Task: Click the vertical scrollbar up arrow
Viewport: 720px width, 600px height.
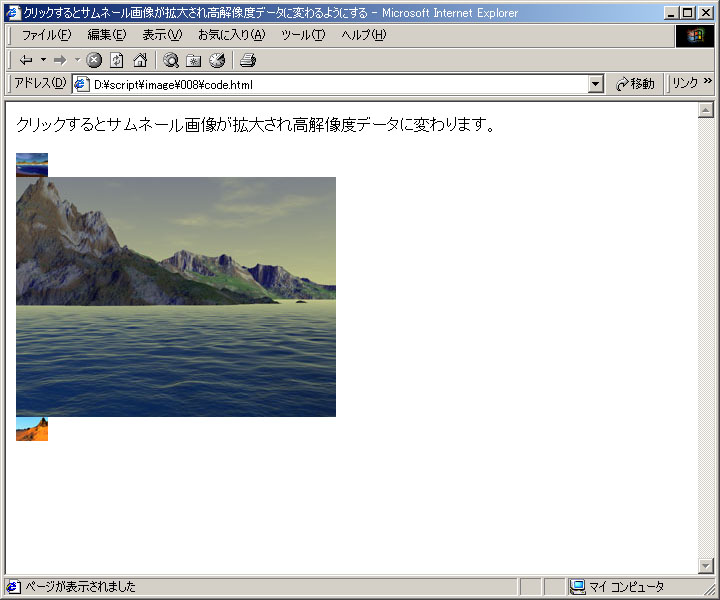Action: [x=706, y=110]
